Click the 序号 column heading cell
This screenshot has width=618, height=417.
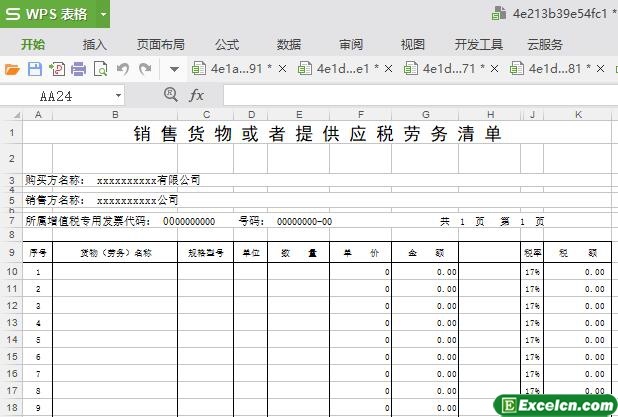(37, 253)
